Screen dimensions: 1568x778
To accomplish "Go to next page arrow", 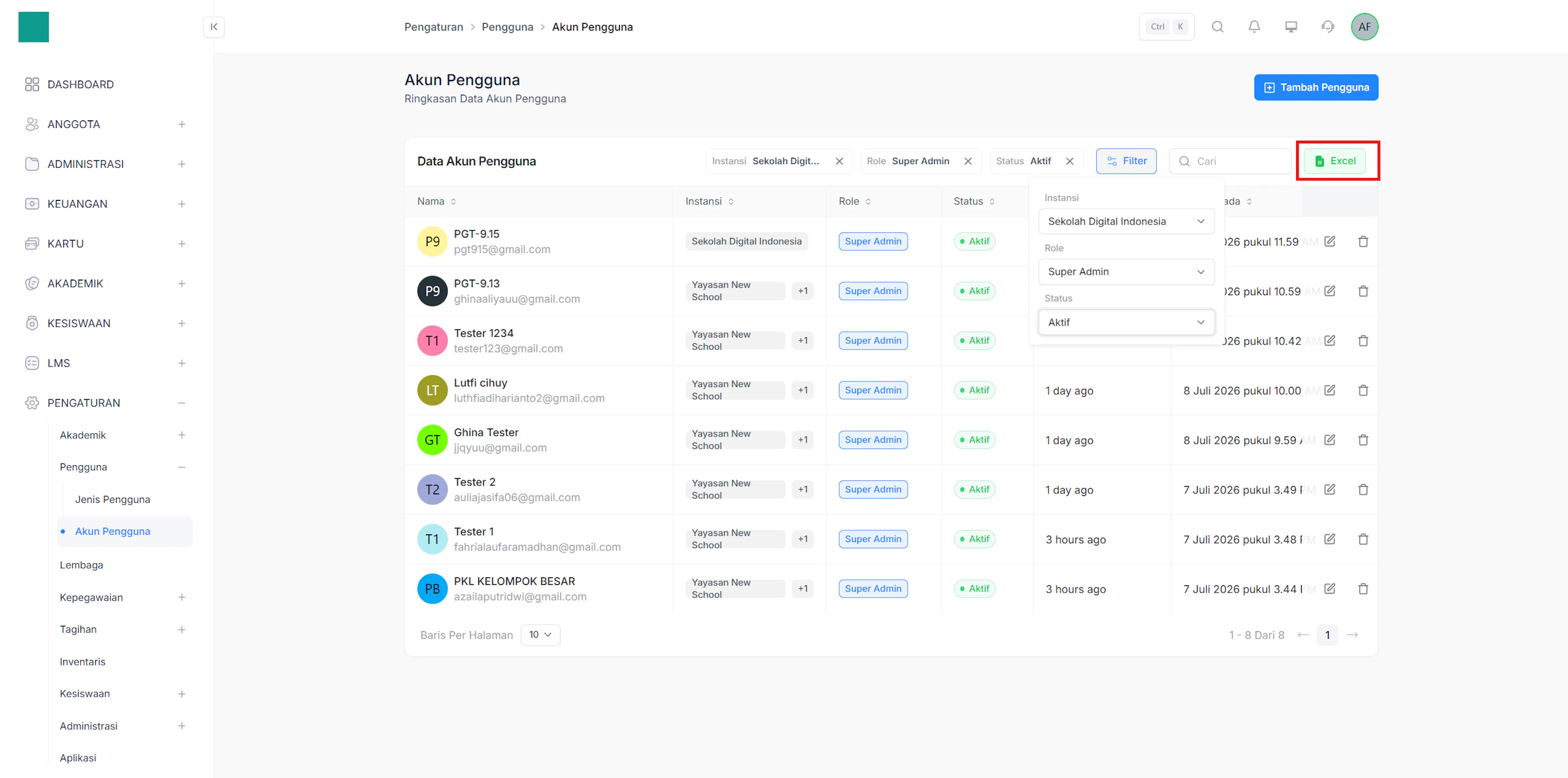I will click(x=1352, y=635).
